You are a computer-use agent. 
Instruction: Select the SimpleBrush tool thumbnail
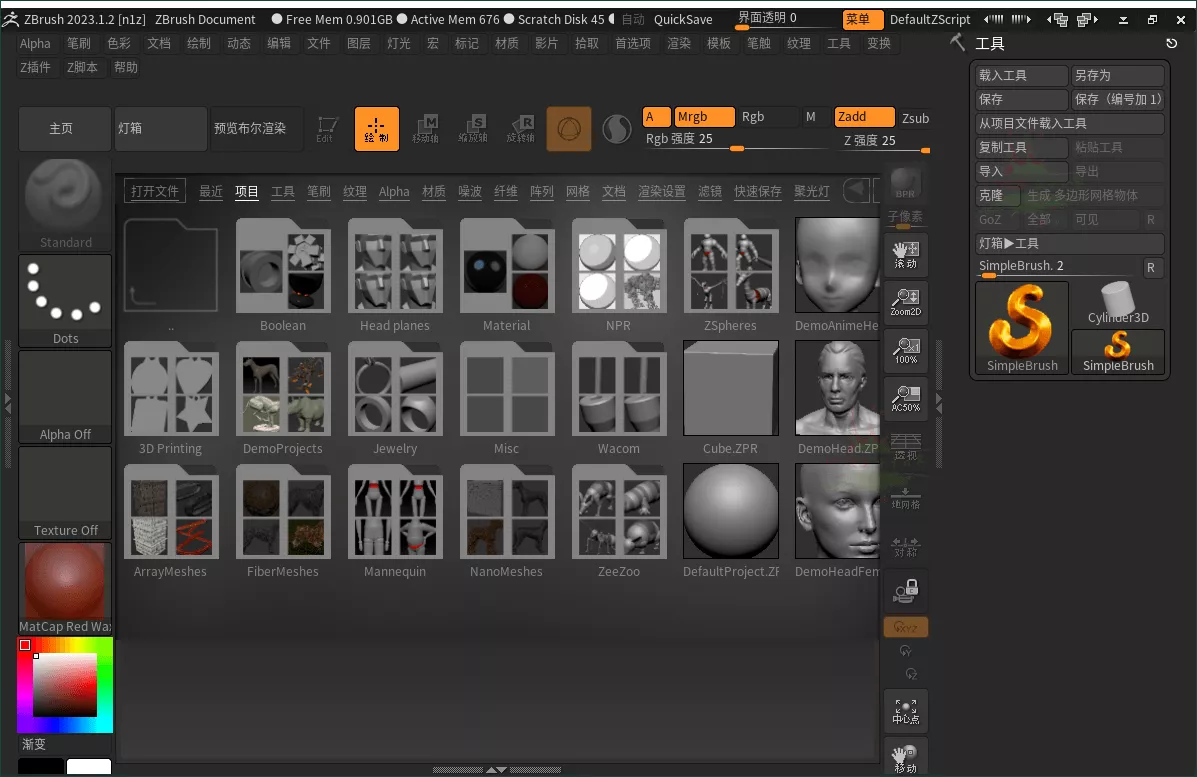pos(1021,325)
